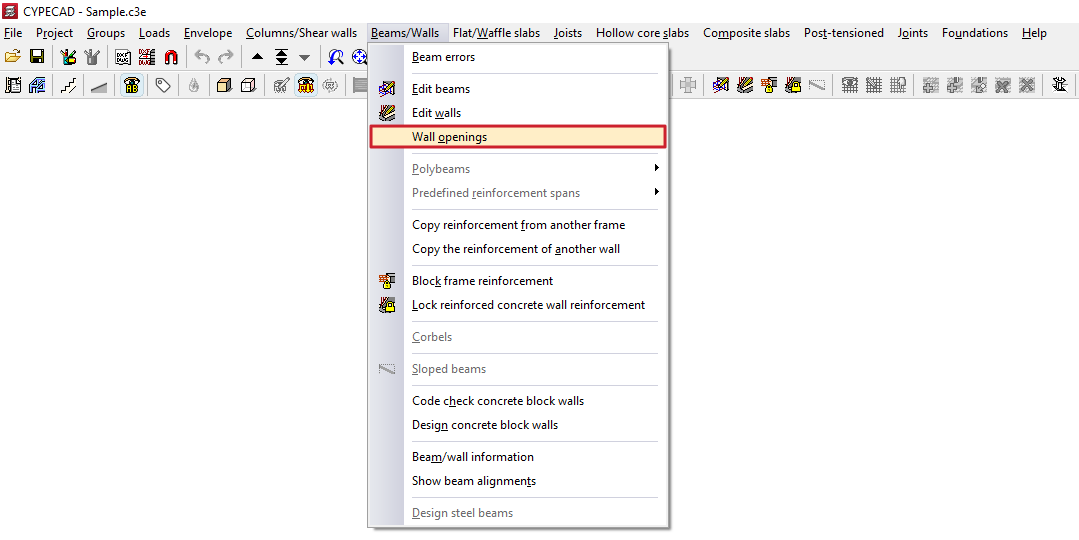Click the toolbar Block frame reinforcement lock icon
This screenshot has height=540, width=1079.
(x=769, y=86)
